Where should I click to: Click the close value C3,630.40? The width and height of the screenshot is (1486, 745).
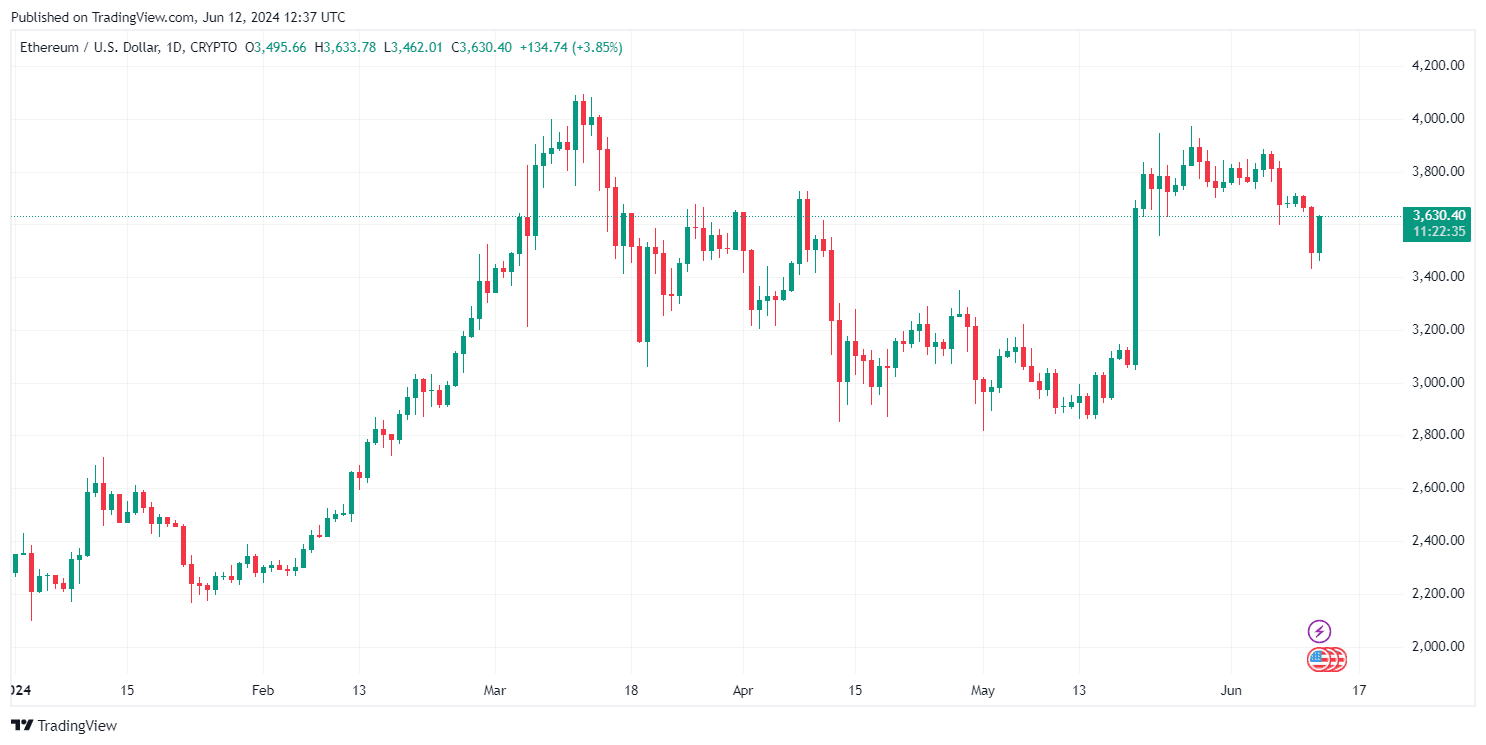[x=482, y=47]
